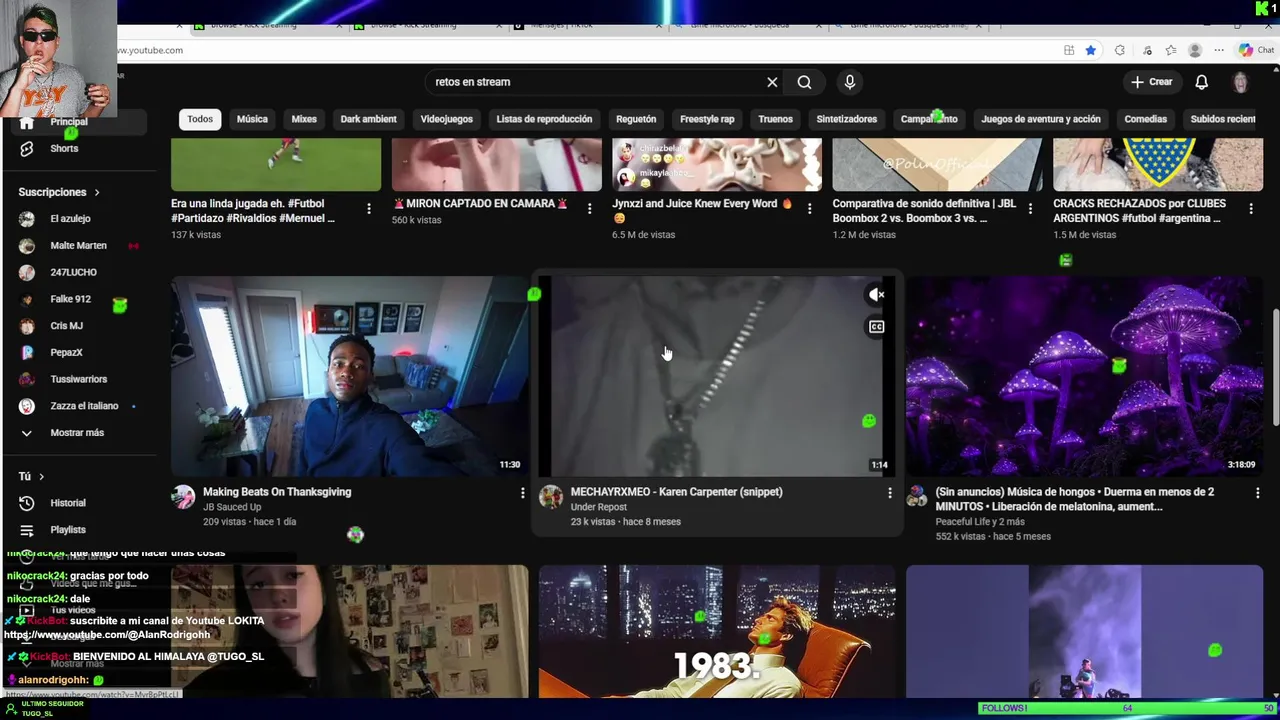This screenshot has width=1280, height=720.
Task: Select the 'Juegos de aventura y acción' chip
Action: point(1041,119)
